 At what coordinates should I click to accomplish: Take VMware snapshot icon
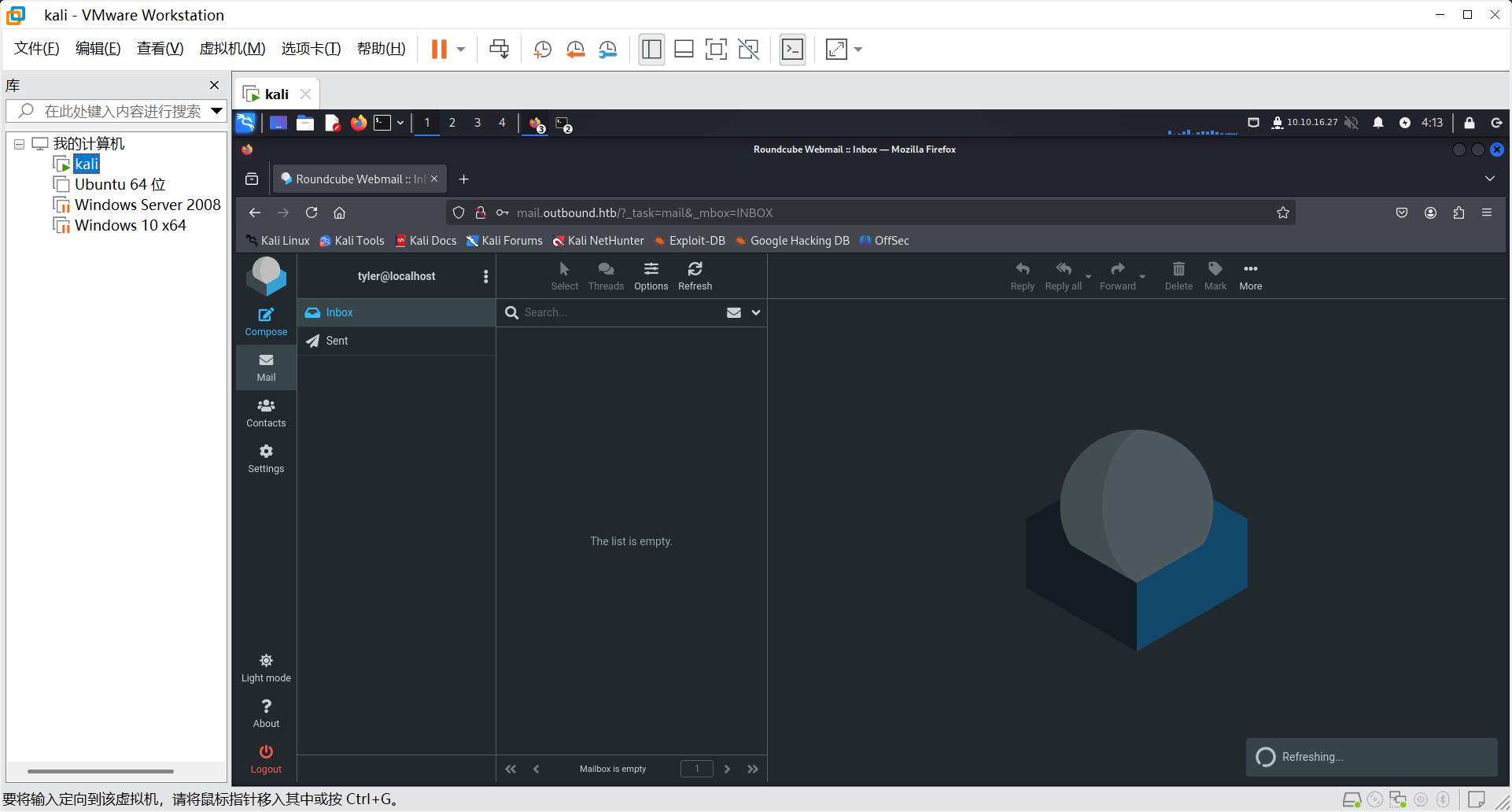(542, 50)
